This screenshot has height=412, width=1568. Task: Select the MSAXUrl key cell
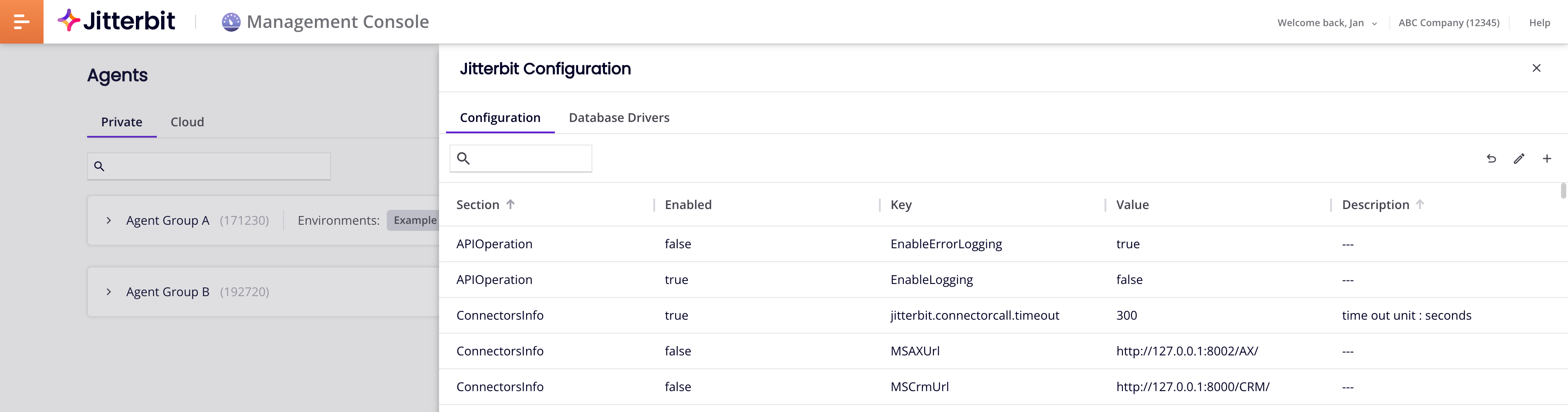915,351
